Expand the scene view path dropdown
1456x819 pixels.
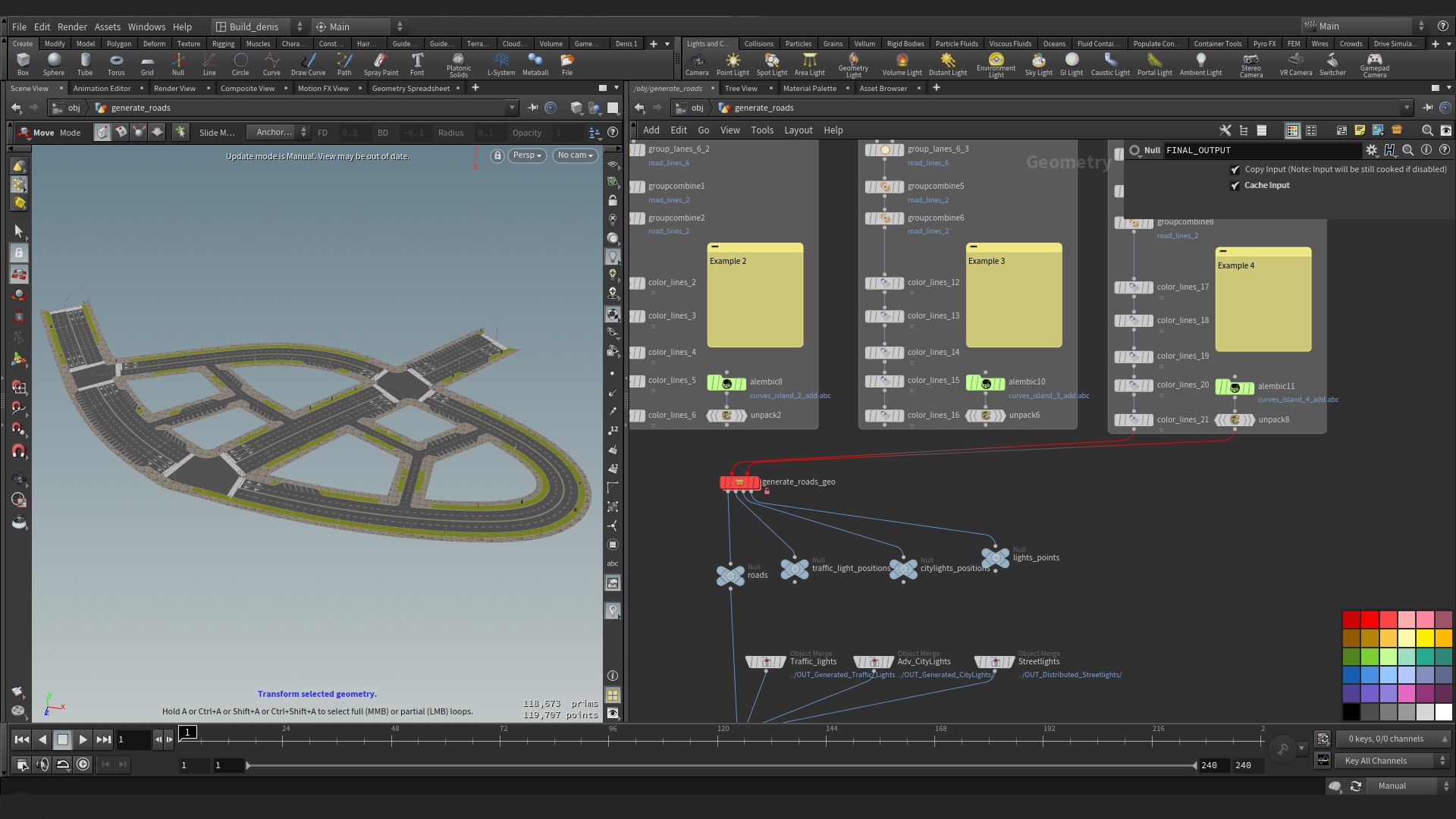pyautogui.click(x=512, y=108)
